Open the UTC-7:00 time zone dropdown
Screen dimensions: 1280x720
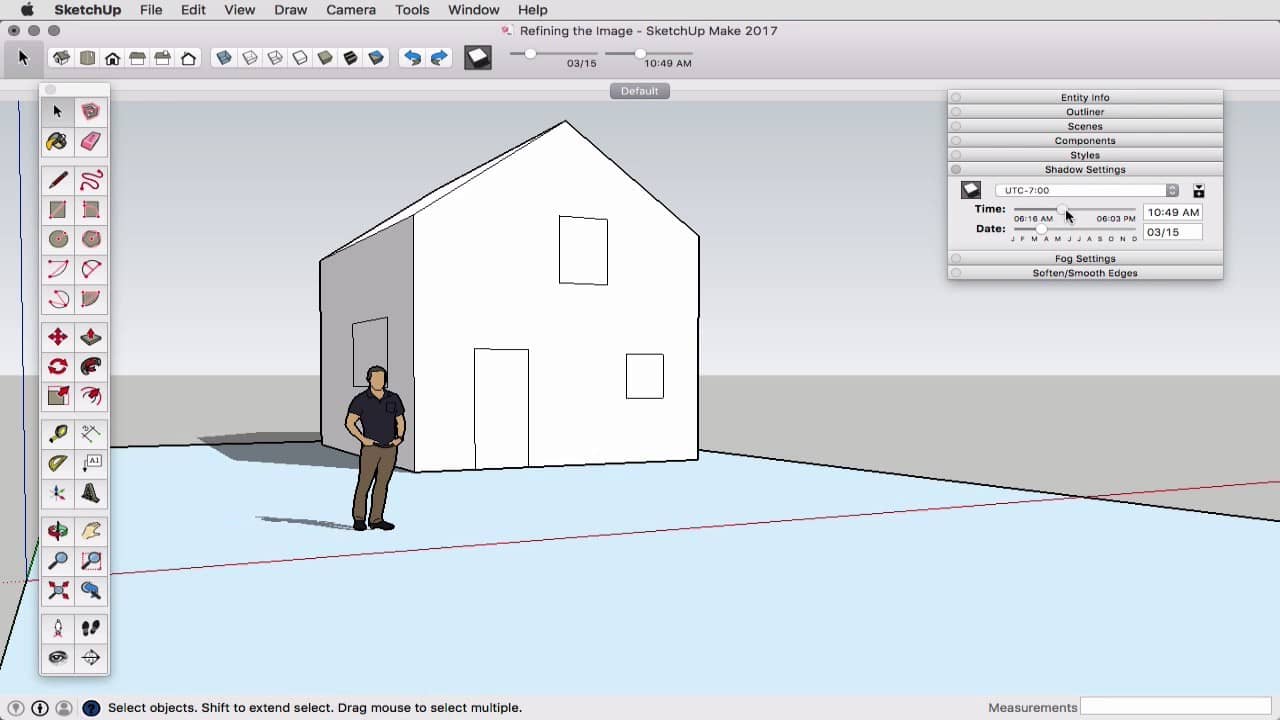click(x=1087, y=190)
